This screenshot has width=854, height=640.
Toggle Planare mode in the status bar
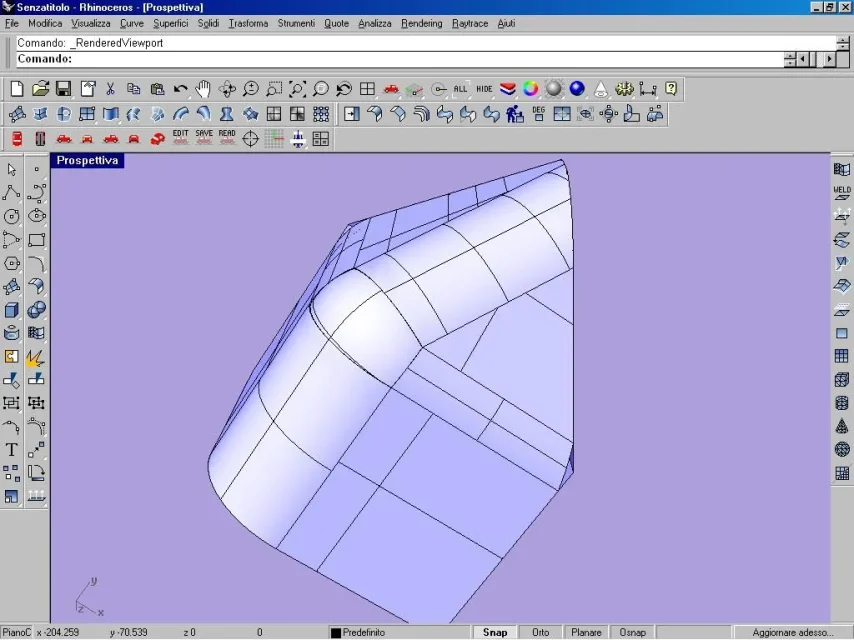tap(586, 632)
